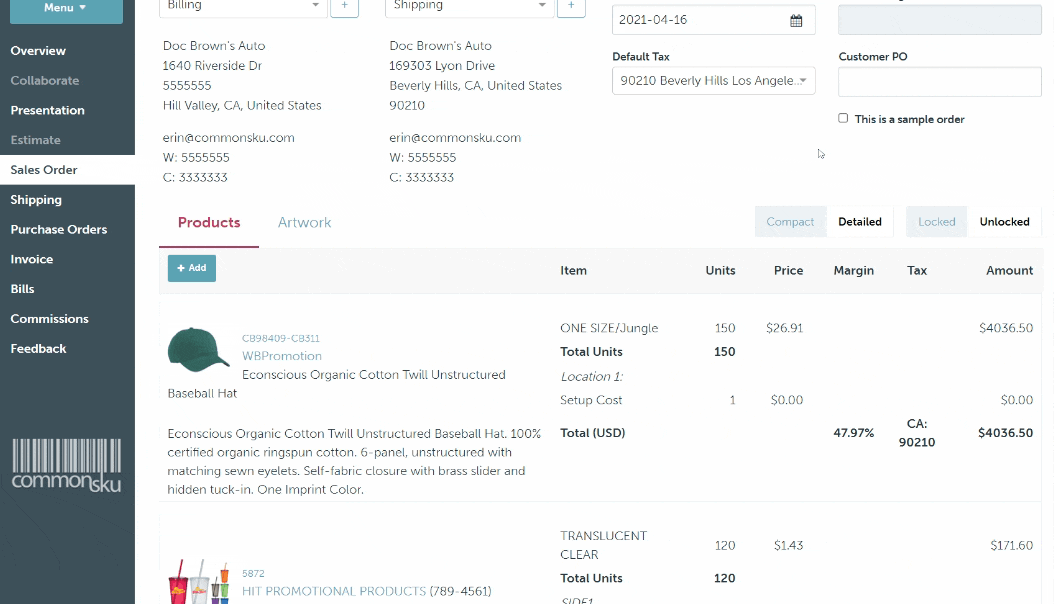
Task: Open Commissions in sidebar
Action: 50,318
